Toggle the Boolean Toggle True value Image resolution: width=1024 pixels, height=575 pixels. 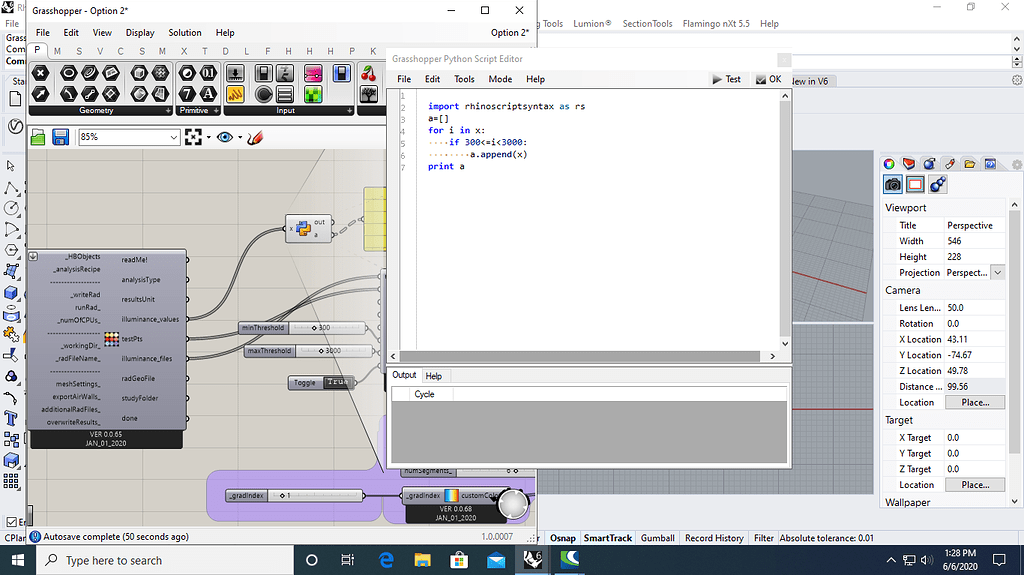pos(338,382)
